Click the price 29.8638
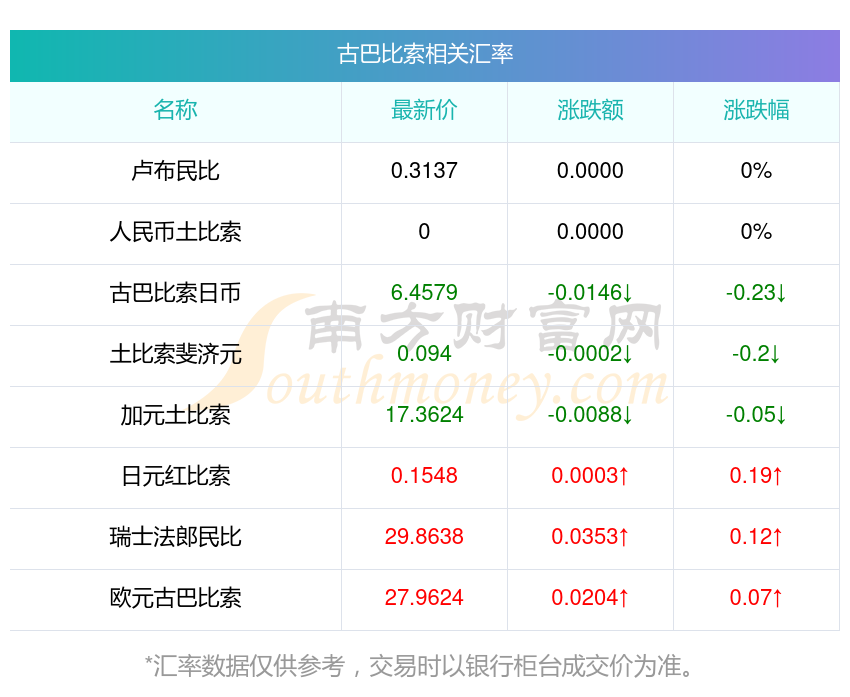Screen dimensions: 850x697 point(424,537)
